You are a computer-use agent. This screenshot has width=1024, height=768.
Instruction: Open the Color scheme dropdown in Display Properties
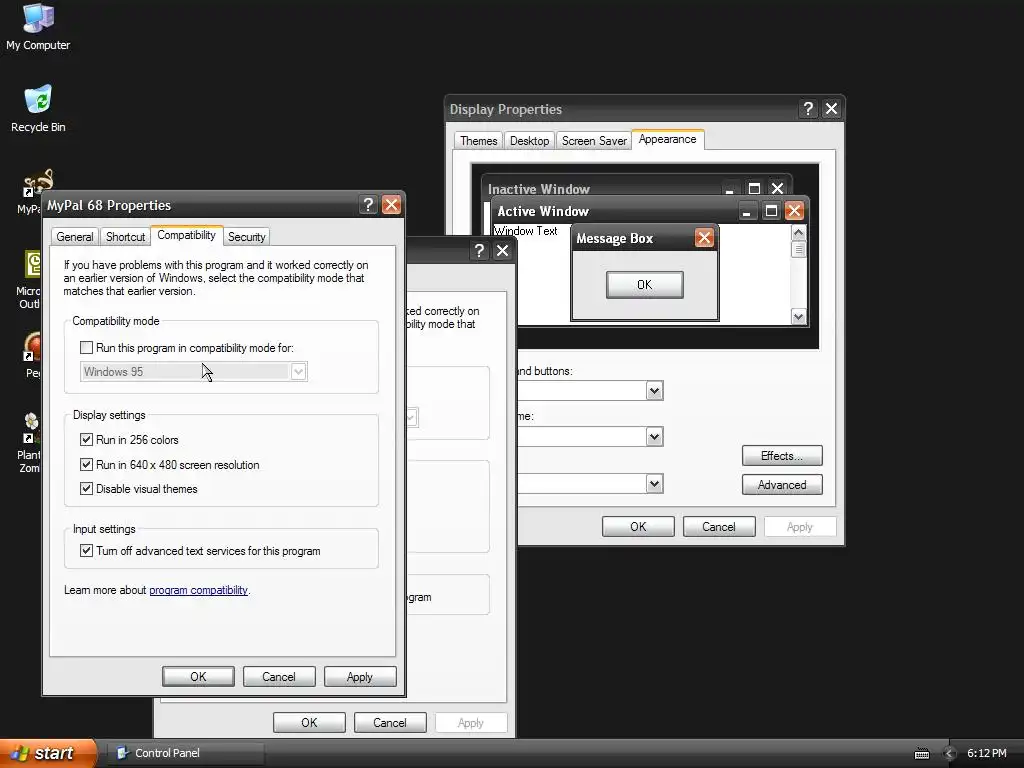654,436
